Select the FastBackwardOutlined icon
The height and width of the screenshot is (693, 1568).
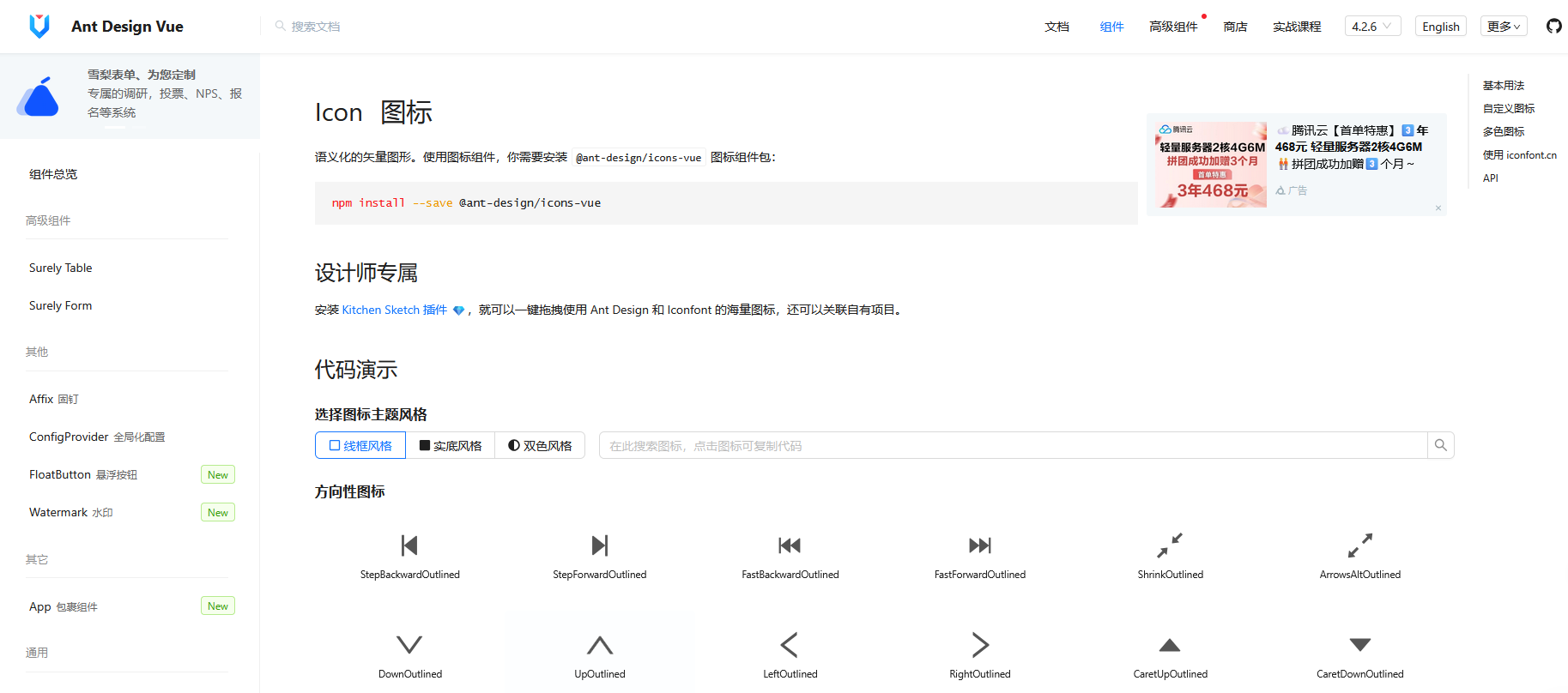[x=790, y=546]
